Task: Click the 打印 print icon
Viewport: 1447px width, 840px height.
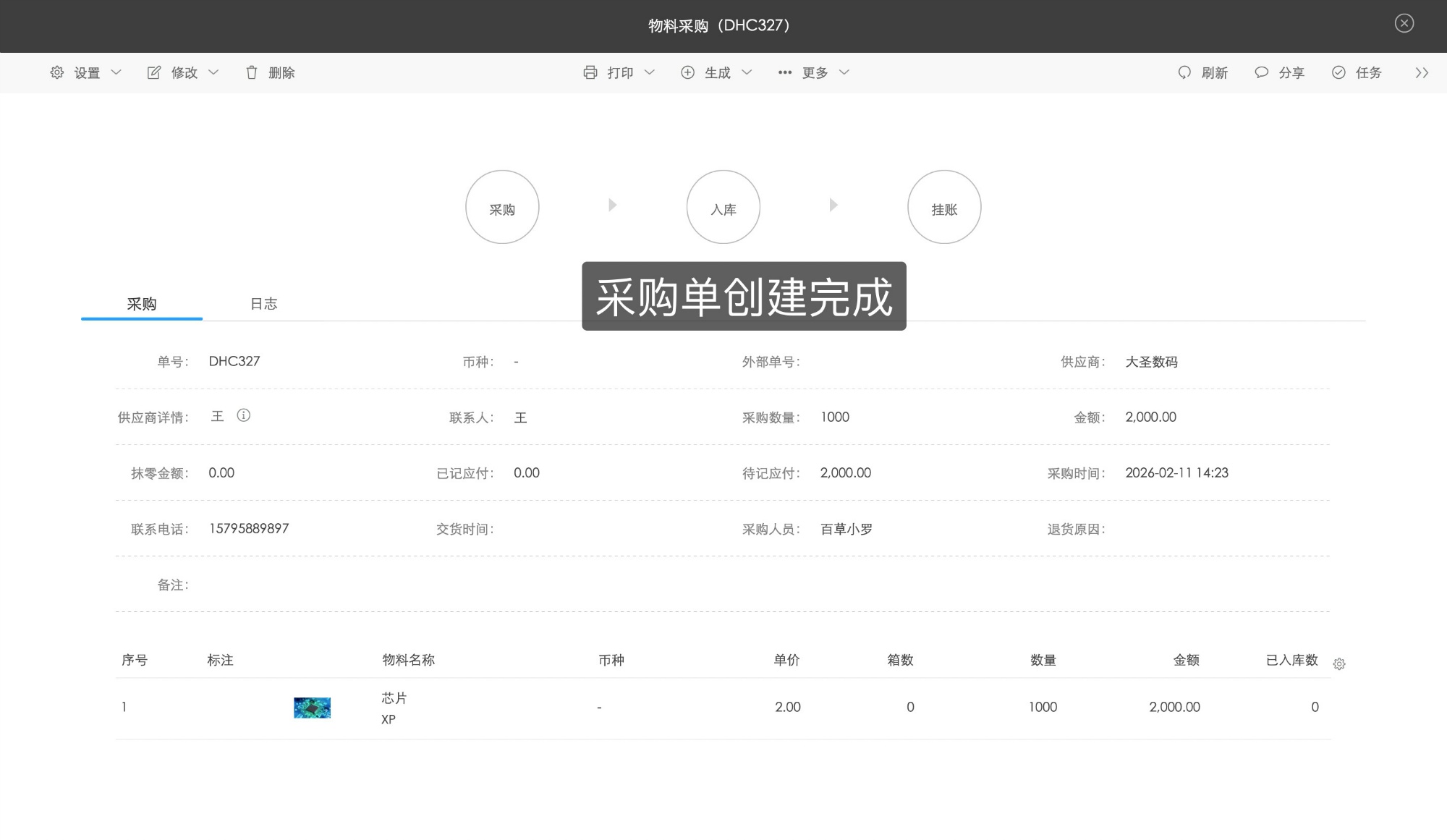Action: tap(591, 72)
